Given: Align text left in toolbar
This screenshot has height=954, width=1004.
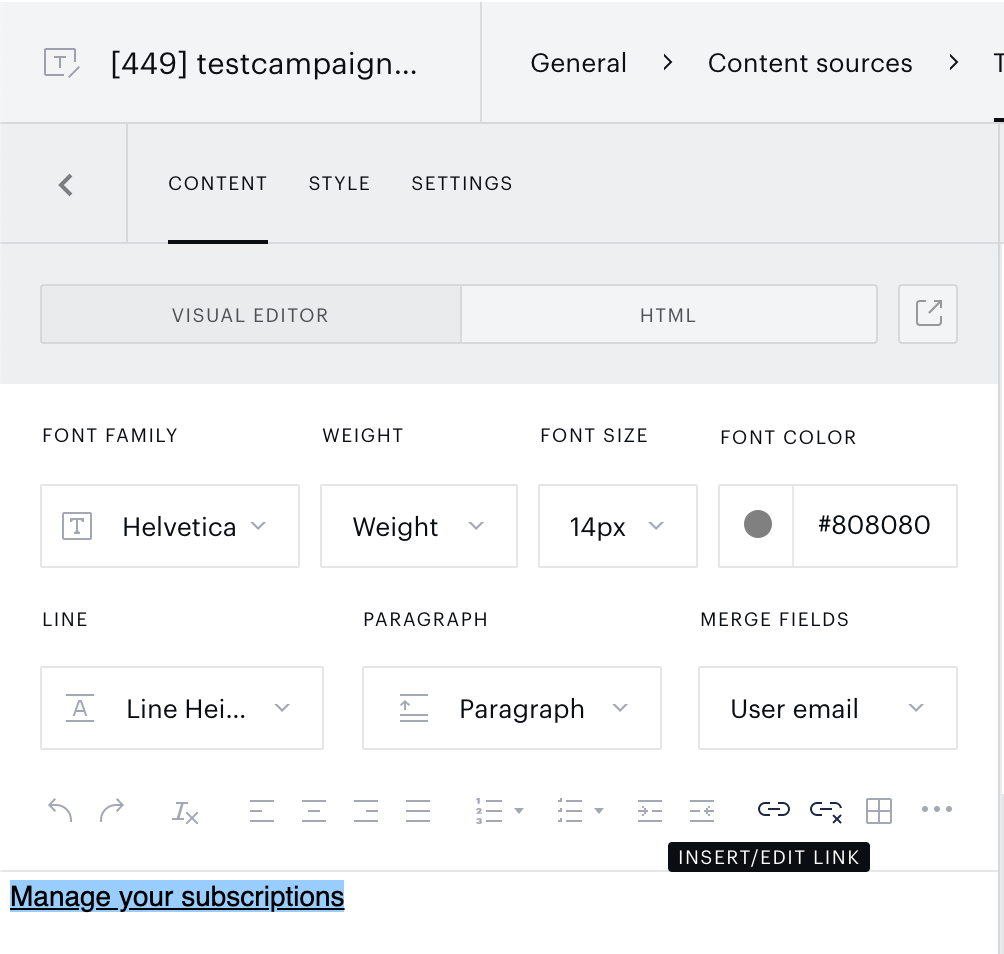Looking at the screenshot, I should pos(261,811).
